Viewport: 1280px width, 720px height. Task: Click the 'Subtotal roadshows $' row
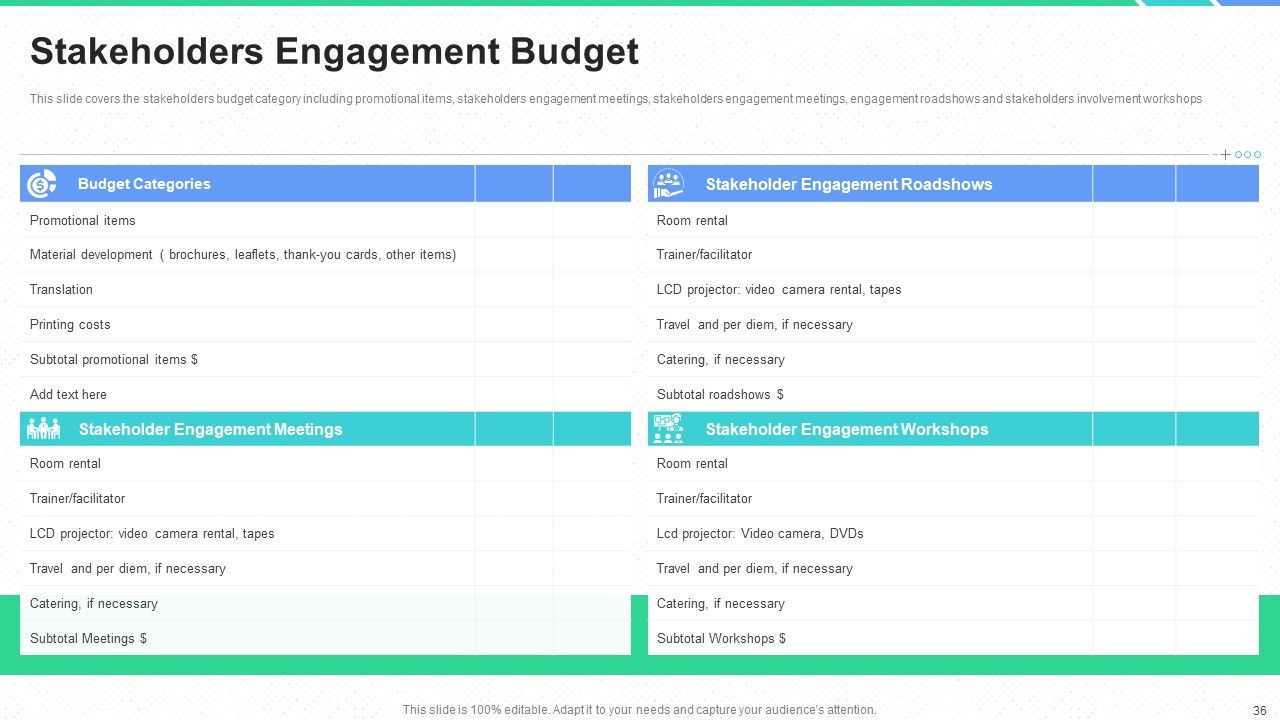953,395
